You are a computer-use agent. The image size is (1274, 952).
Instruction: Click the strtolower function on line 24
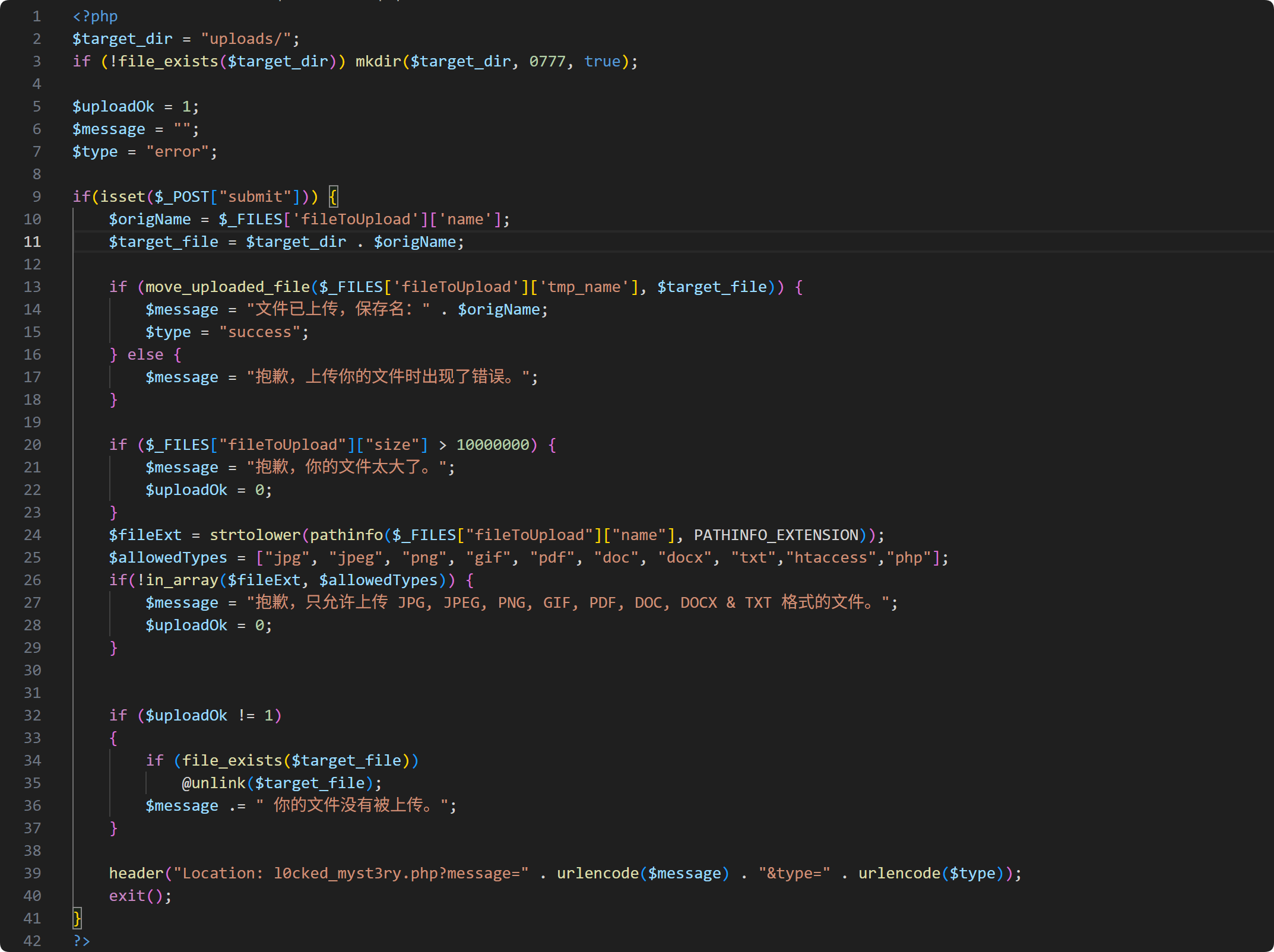pos(255,535)
